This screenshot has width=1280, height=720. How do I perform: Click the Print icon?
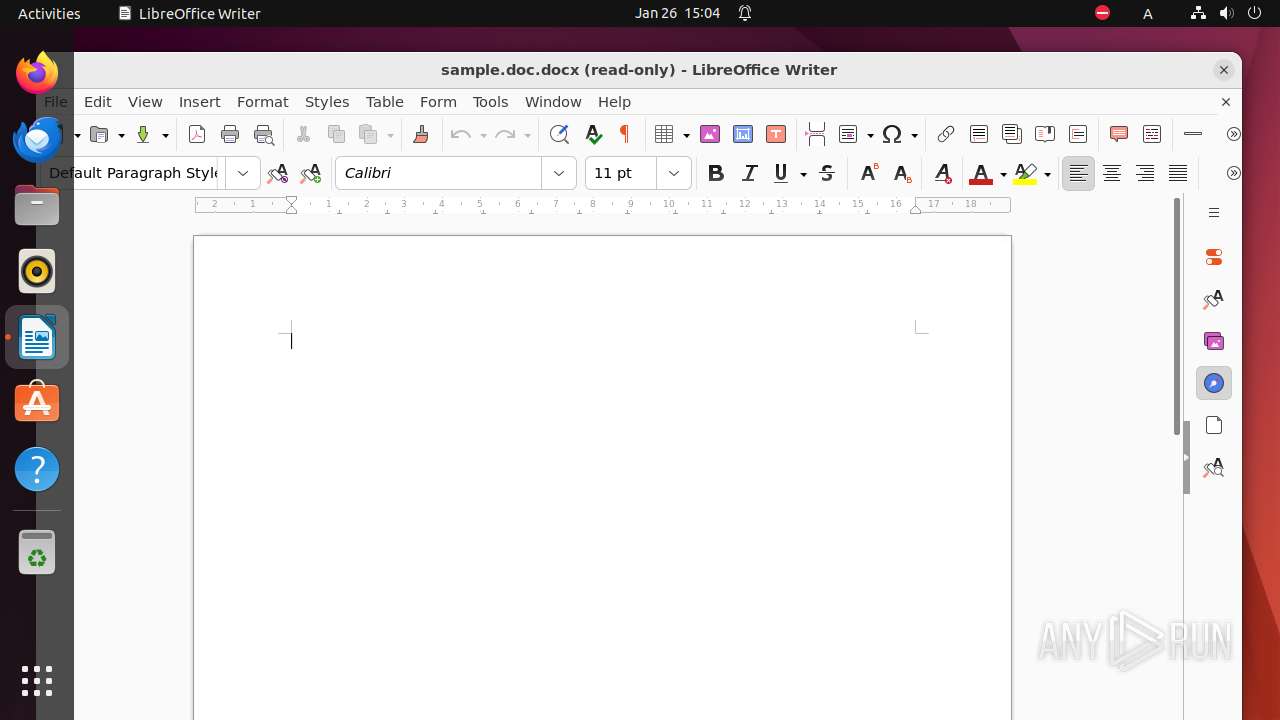(230, 134)
